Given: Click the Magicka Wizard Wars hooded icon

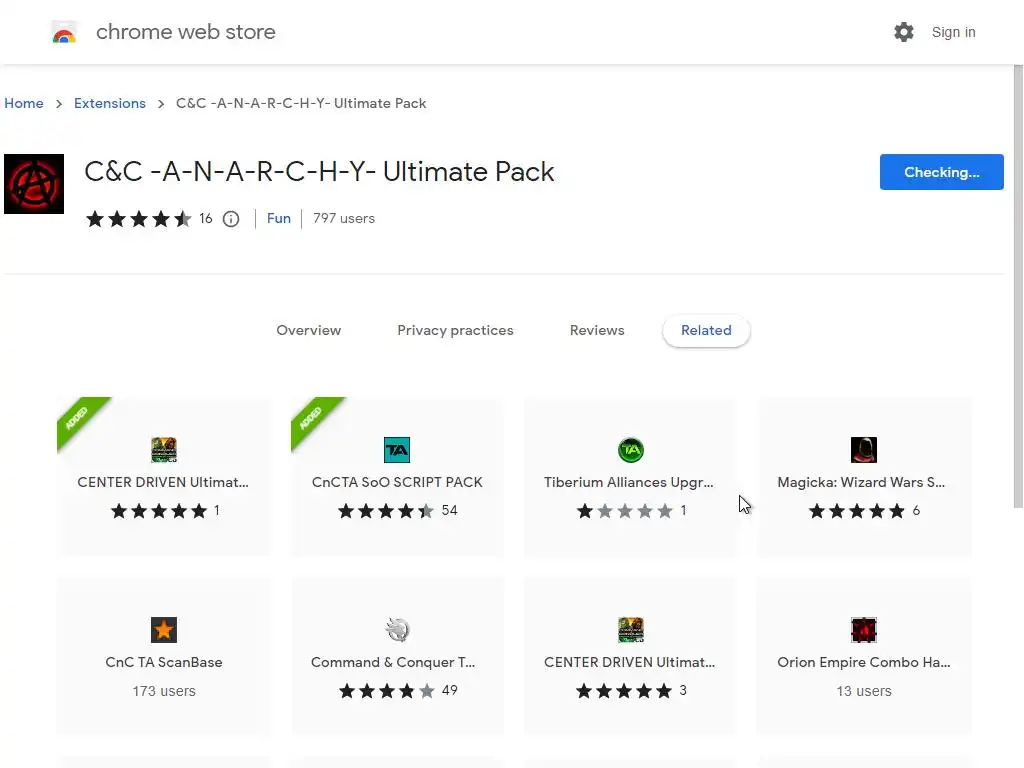Looking at the screenshot, I should click(x=863, y=450).
